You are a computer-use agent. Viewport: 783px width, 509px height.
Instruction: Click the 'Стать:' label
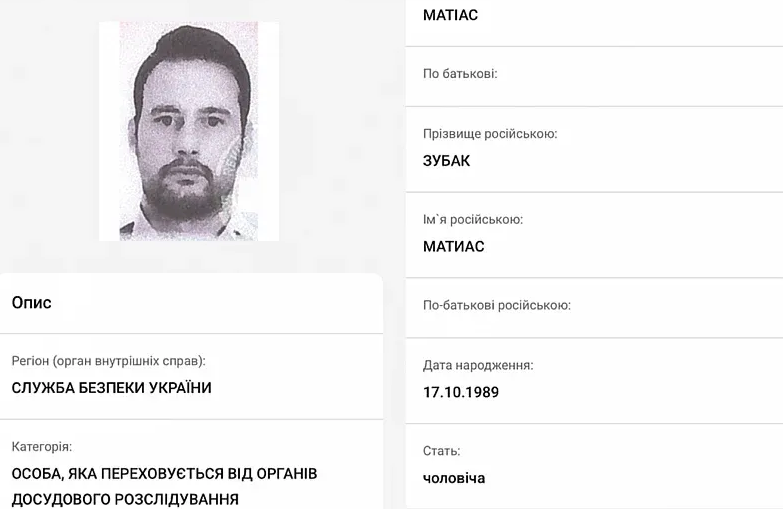click(441, 451)
